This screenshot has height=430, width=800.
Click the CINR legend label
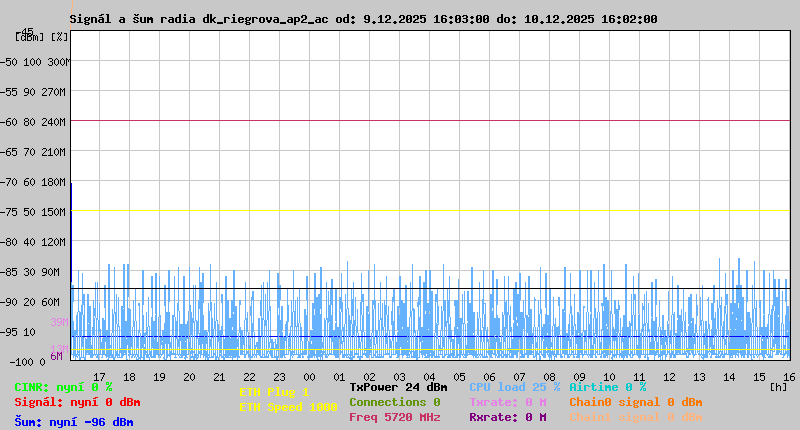click(x=63, y=387)
